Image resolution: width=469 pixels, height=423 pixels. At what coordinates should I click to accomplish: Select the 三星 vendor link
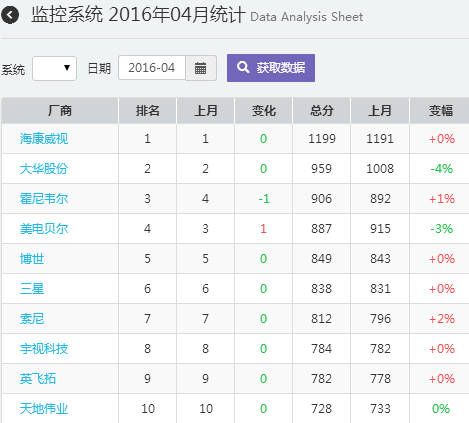click(32, 289)
